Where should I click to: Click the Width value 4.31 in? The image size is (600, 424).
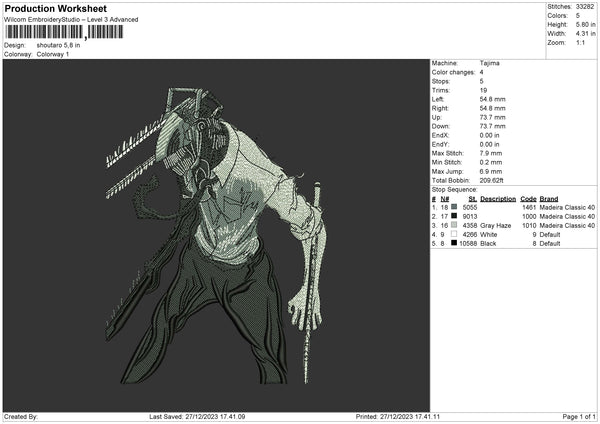(x=585, y=34)
